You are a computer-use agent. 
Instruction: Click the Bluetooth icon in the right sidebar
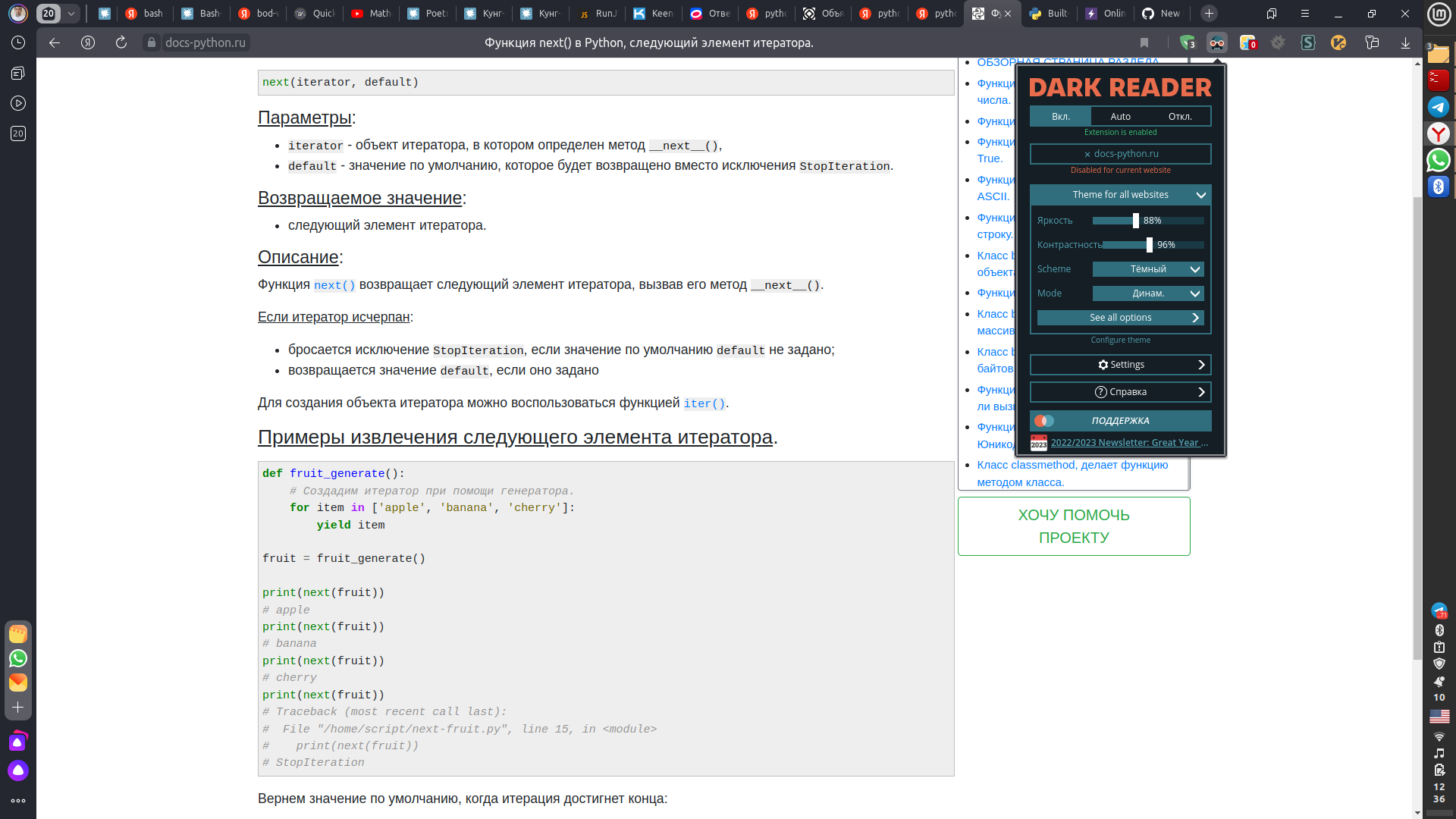tap(1439, 187)
